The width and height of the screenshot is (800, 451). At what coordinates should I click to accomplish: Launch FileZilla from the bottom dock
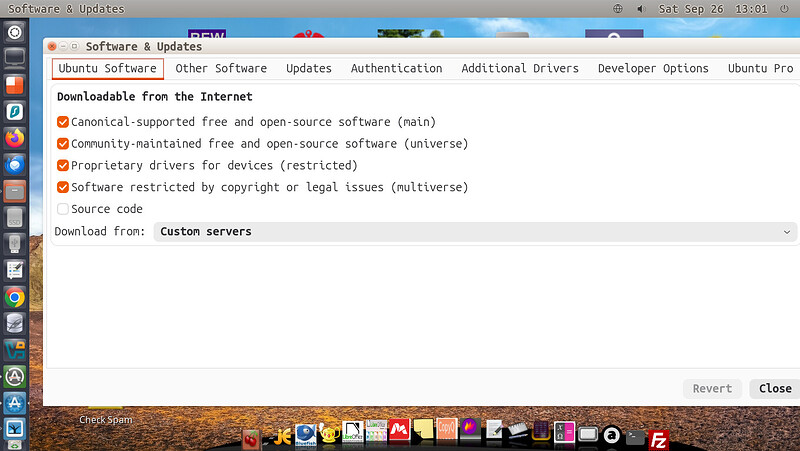(x=658, y=440)
